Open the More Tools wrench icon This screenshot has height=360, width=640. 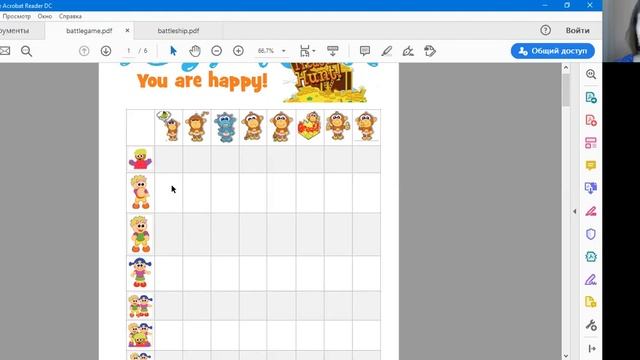591,325
